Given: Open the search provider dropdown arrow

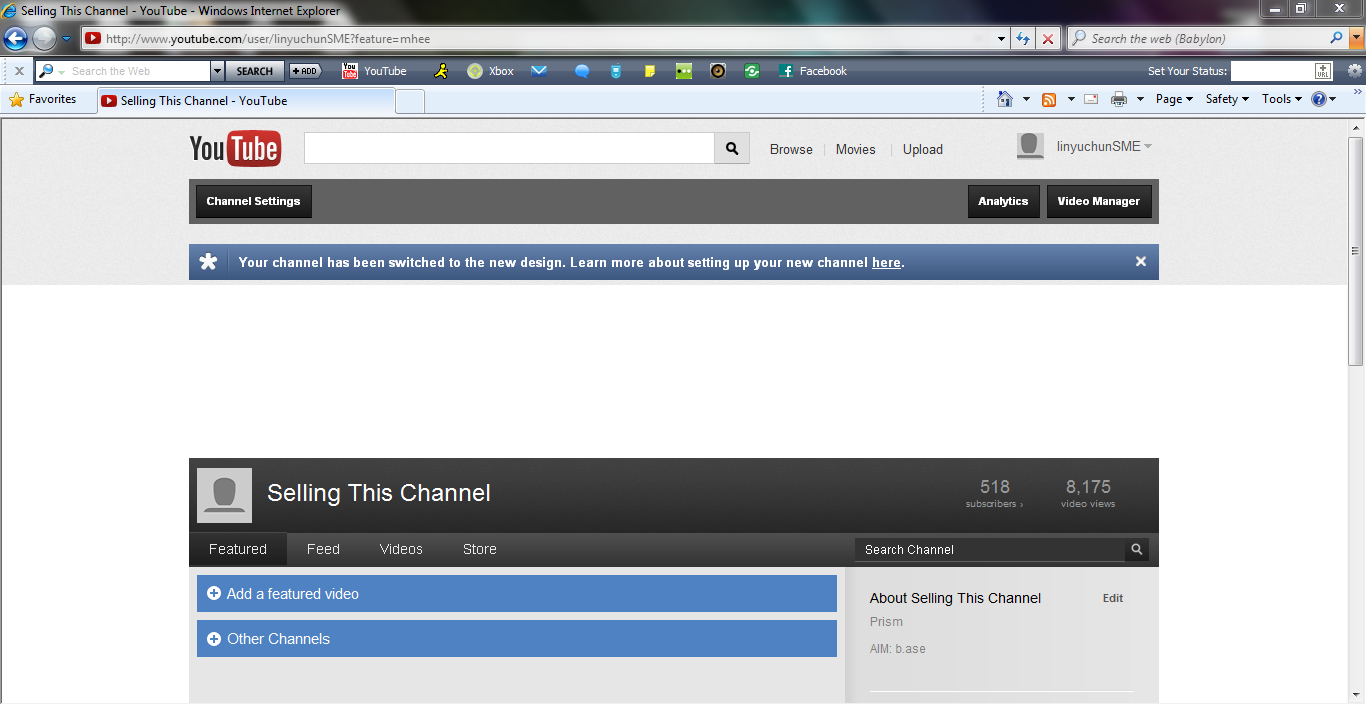Looking at the screenshot, I should click(1356, 39).
